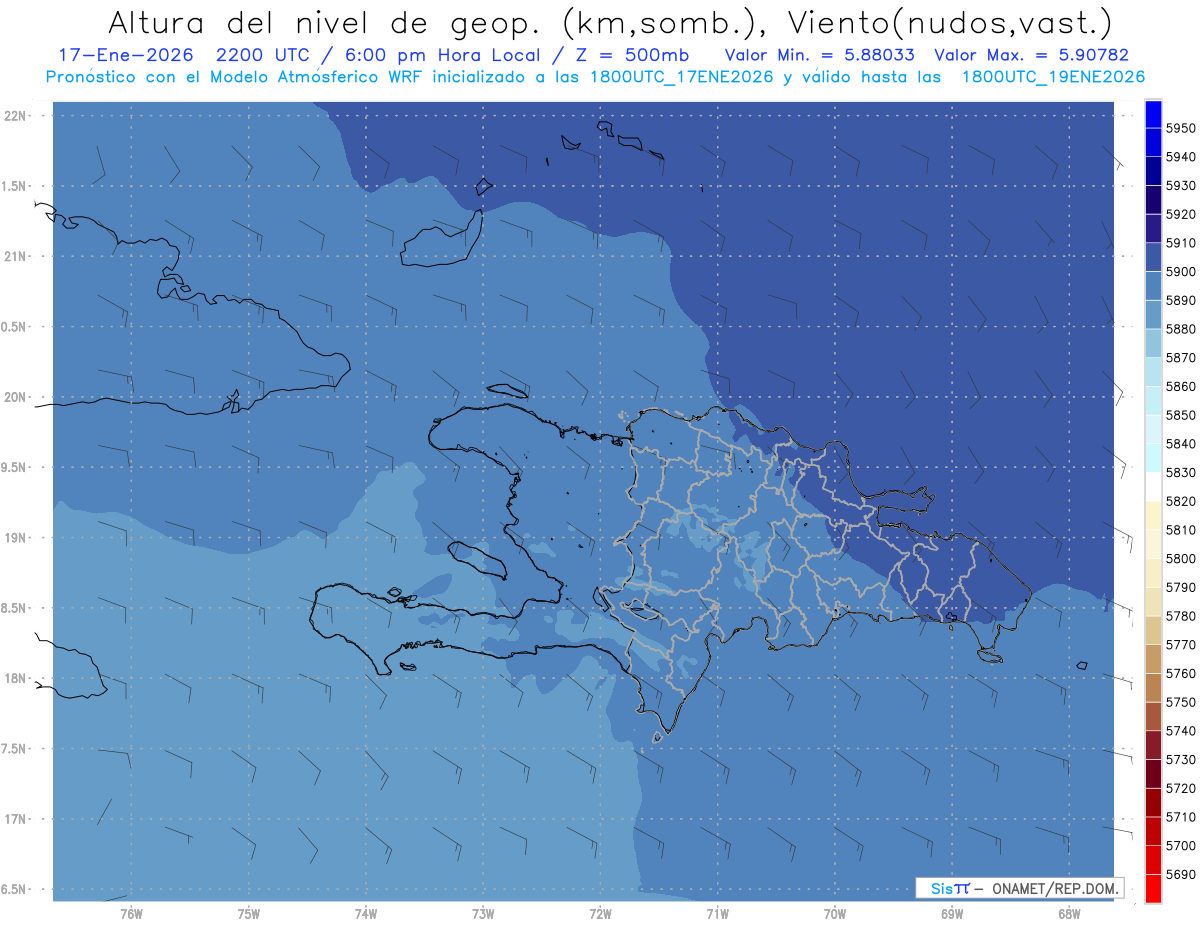This screenshot has height=927, width=1200.
Task: Pick the bright red legend color below 5690
Action: coord(1153,888)
